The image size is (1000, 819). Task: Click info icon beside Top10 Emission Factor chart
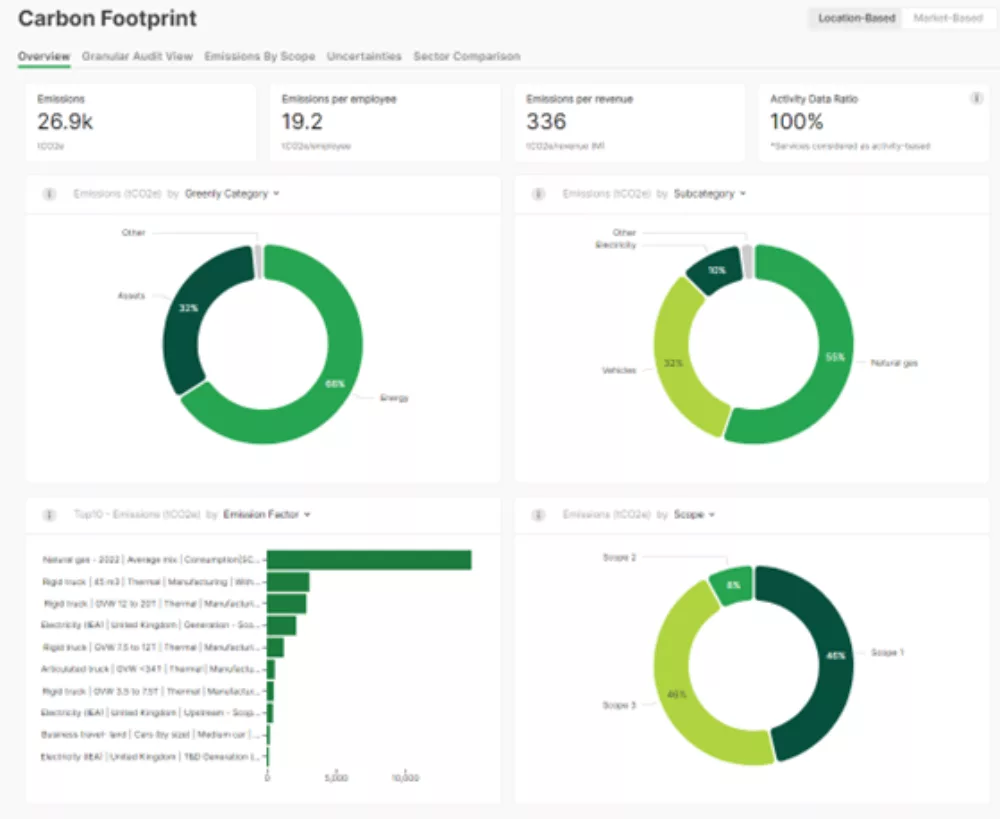[48, 515]
